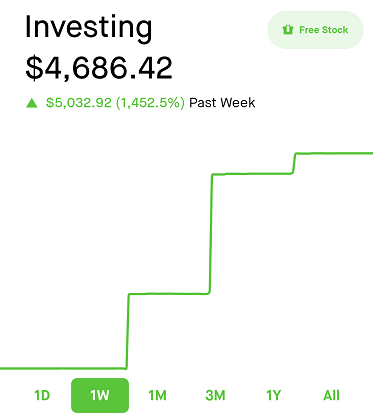This screenshot has height=419, width=373.
Task: Click the Past Week label
Action: pos(222,103)
